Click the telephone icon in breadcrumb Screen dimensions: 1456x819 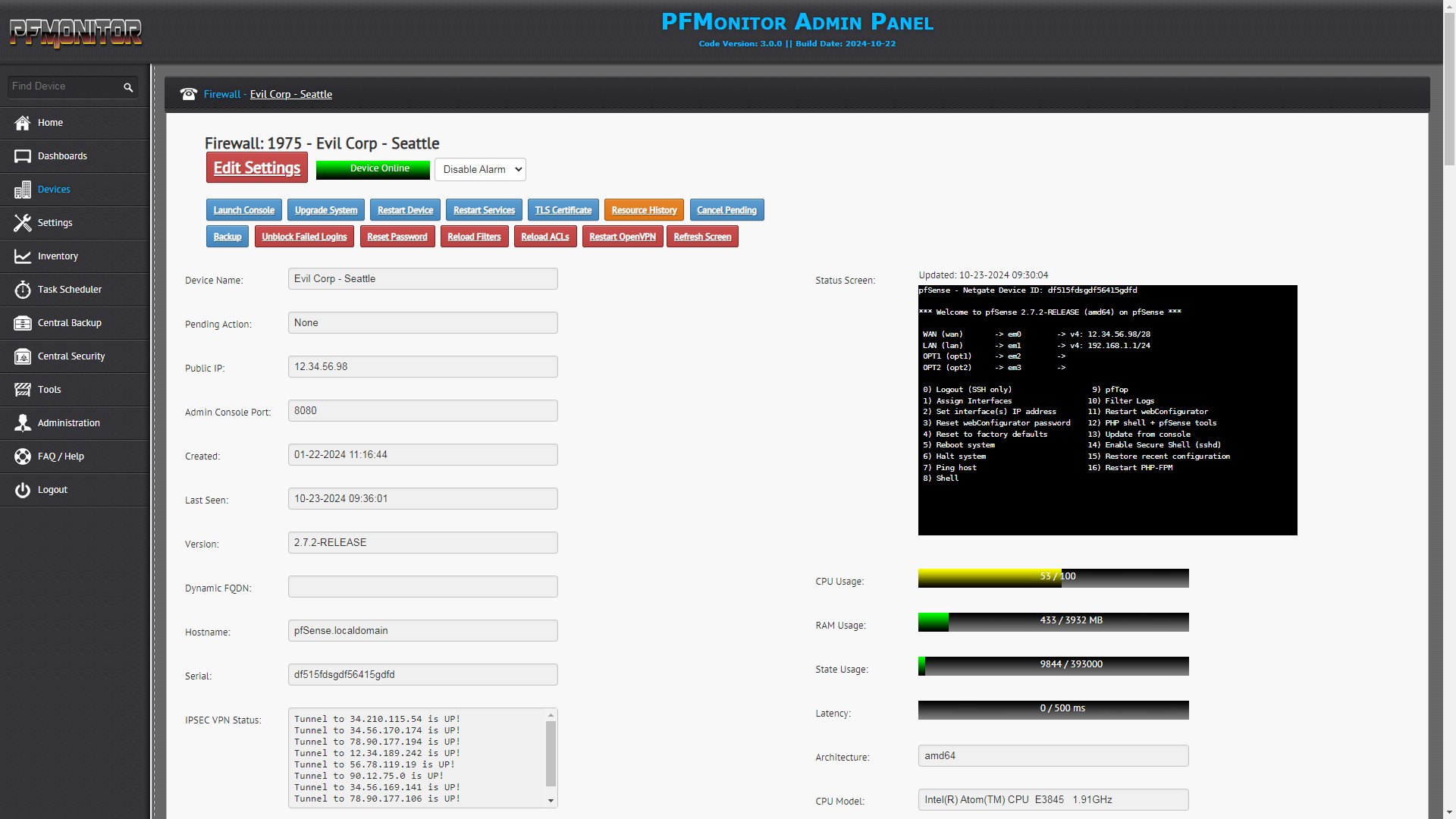pyautogui.click(x=188, y=94)
